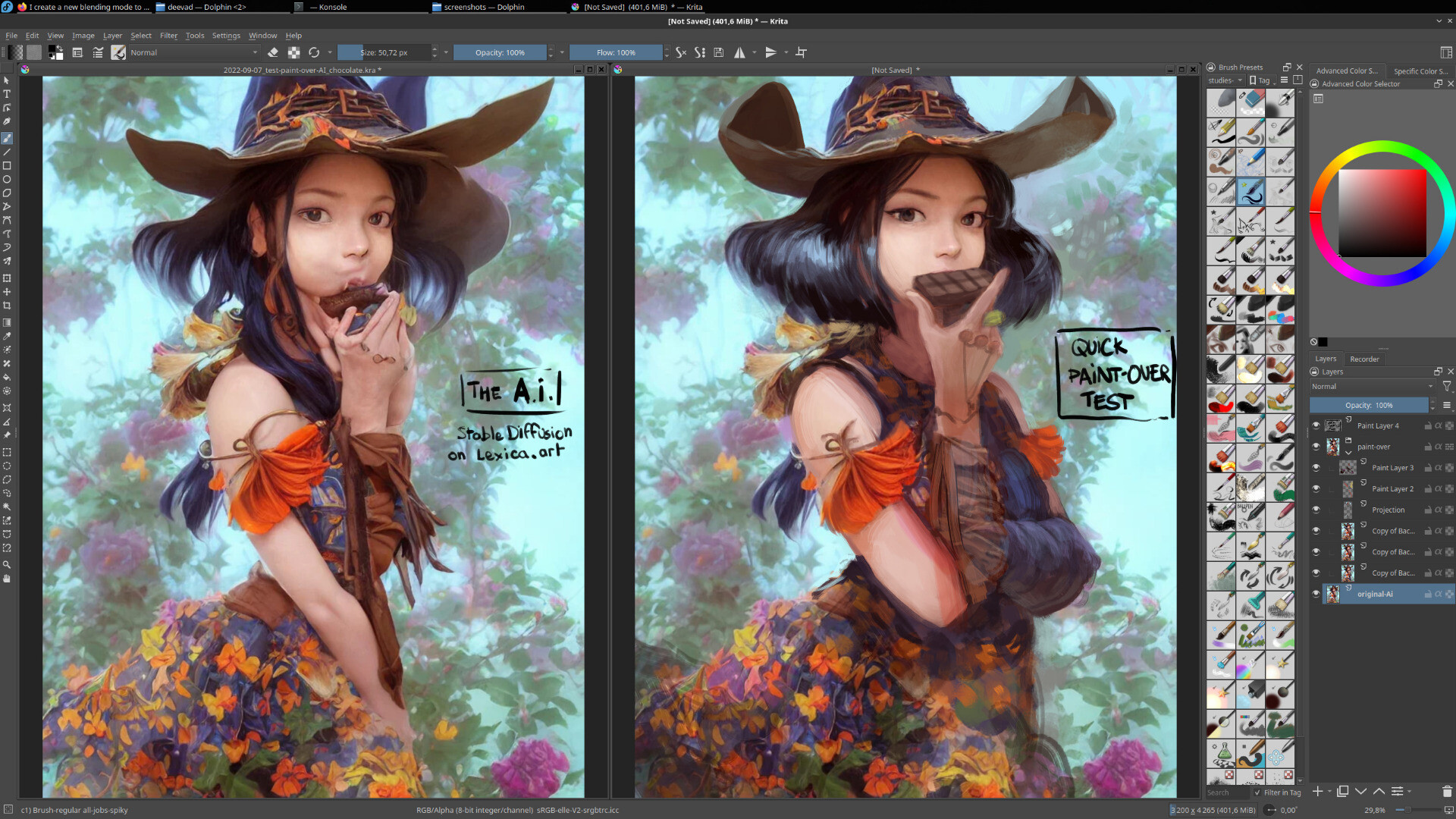Open layers panel hamburger options menu
This screenshot has width=1456, height=819.
click(1447, 406)
